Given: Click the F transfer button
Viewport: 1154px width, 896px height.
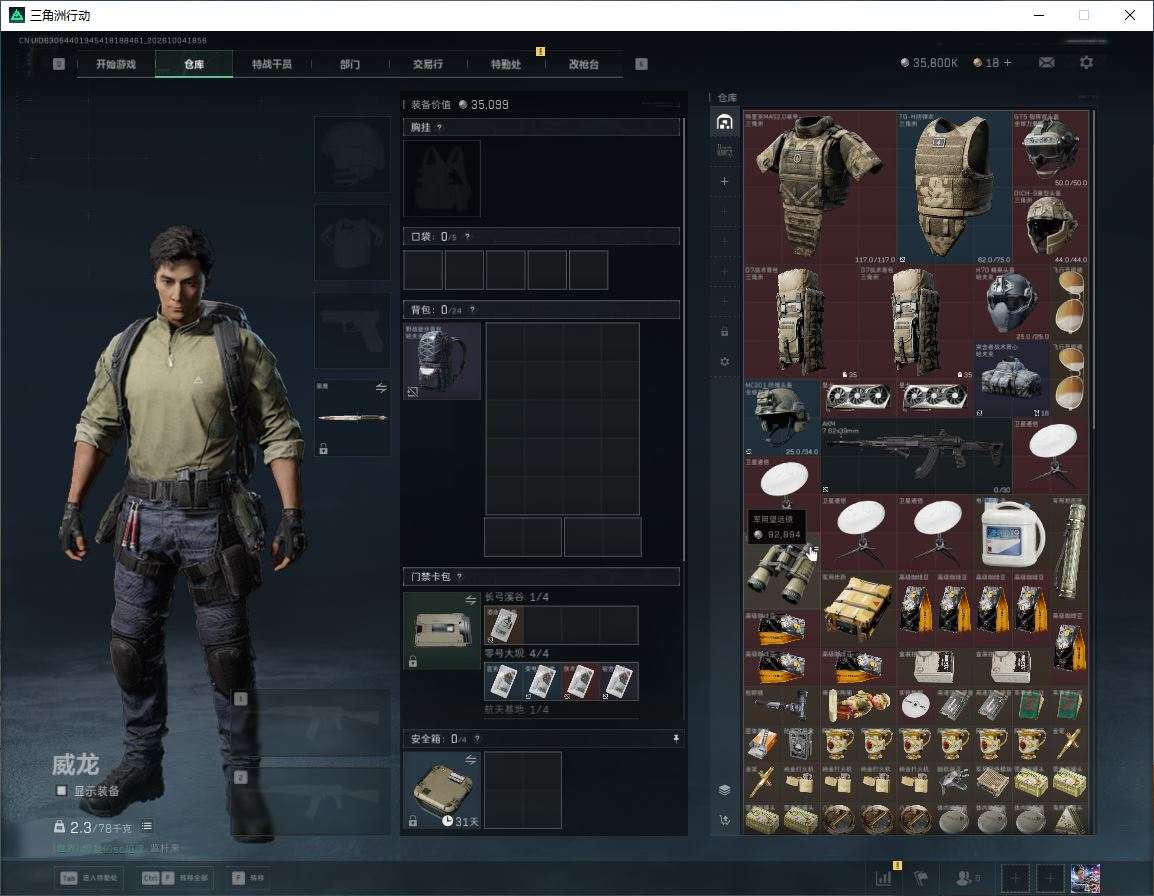Looking at the screenshot, I should coord(248,878).
